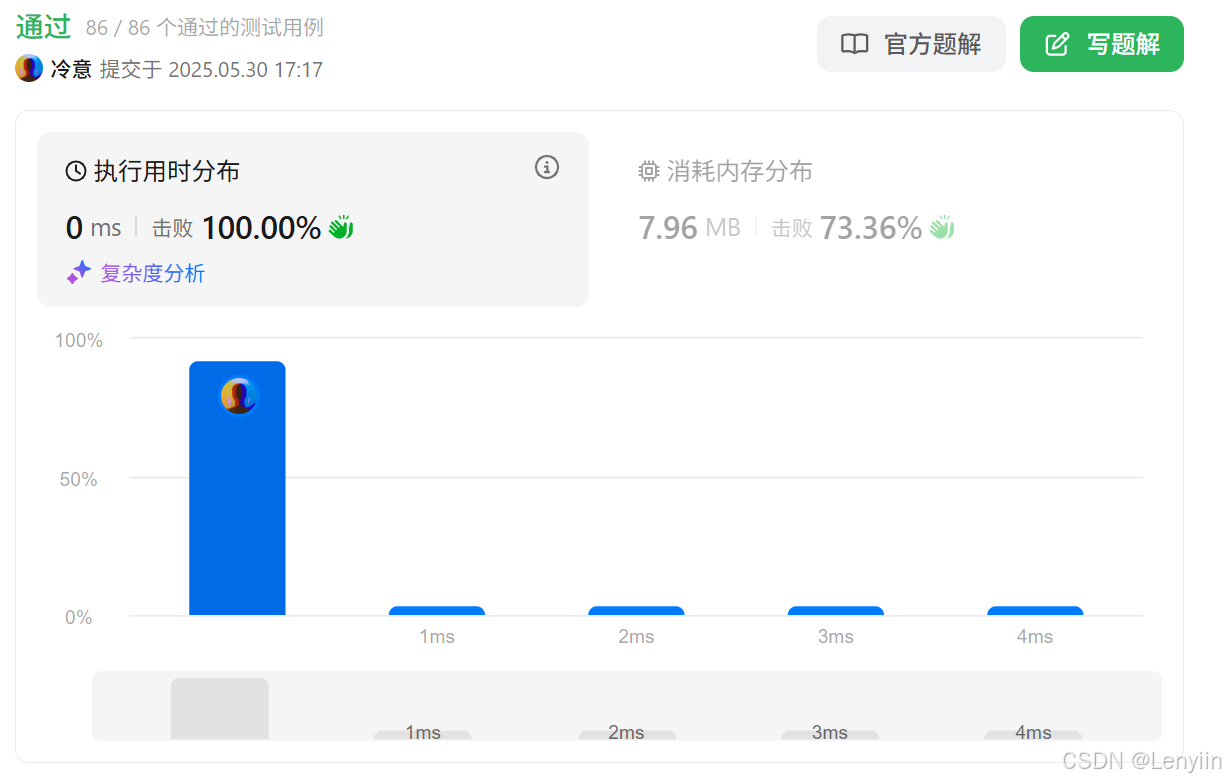Image resolution: width=1226 pixels, height=780 pixels.
Task: Click the 1ms bar in the chart
Action: click(437, 611)
